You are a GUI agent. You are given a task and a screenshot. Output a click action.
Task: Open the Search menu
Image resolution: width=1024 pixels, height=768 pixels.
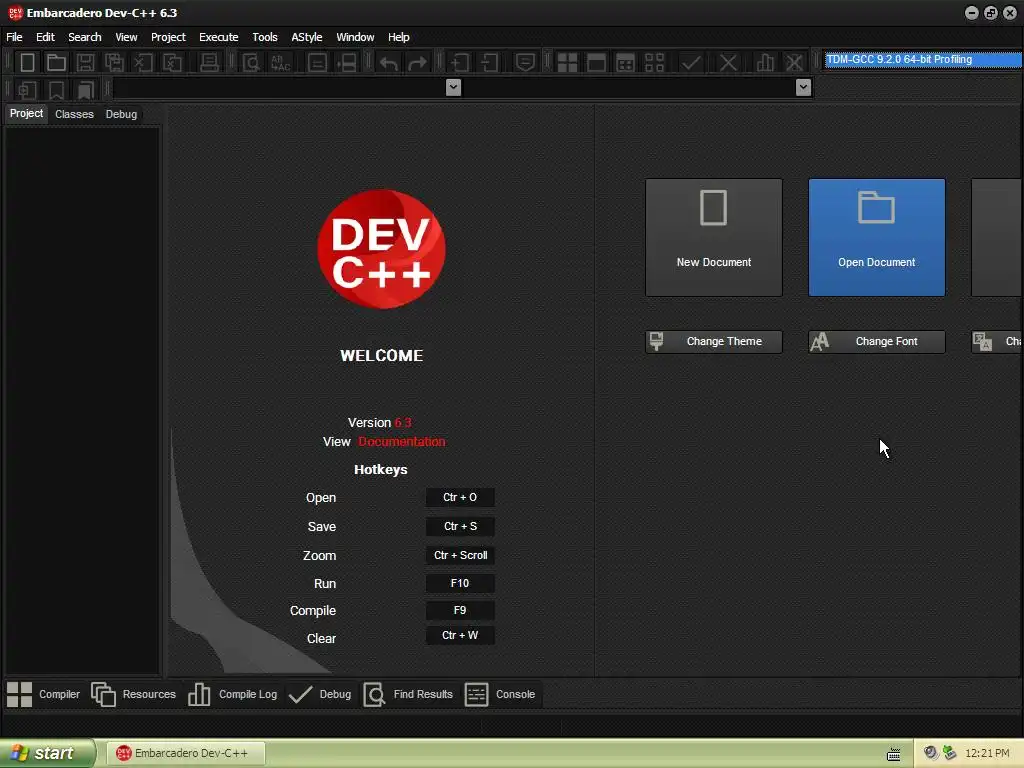click(x=85, y=37)
